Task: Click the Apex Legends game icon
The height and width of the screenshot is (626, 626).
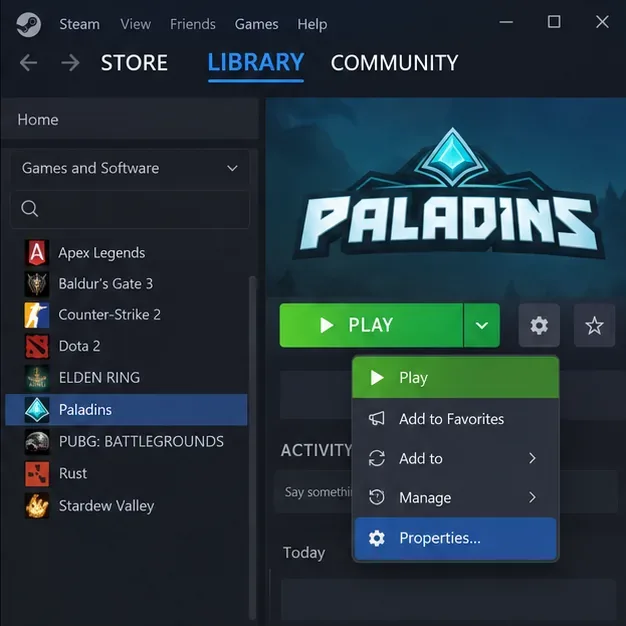Action: click(x=37, y=253)
